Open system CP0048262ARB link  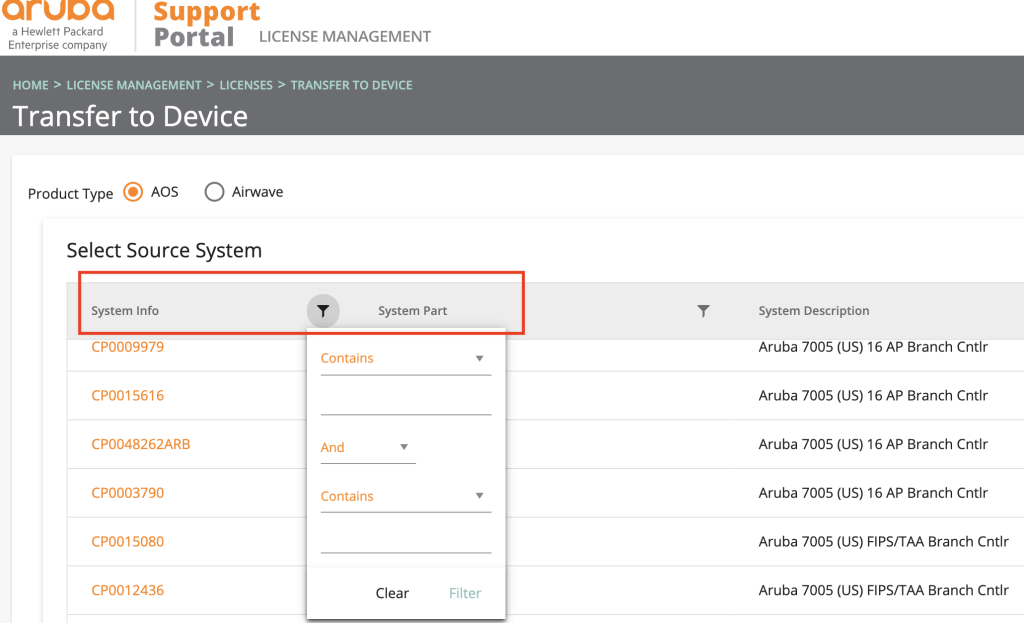[x=140, y=444]
